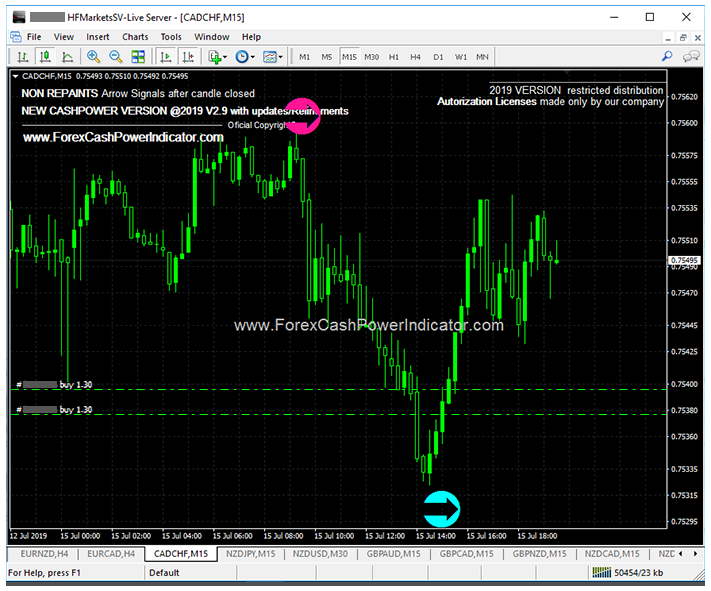Select the line chart icon

(68, 57)
